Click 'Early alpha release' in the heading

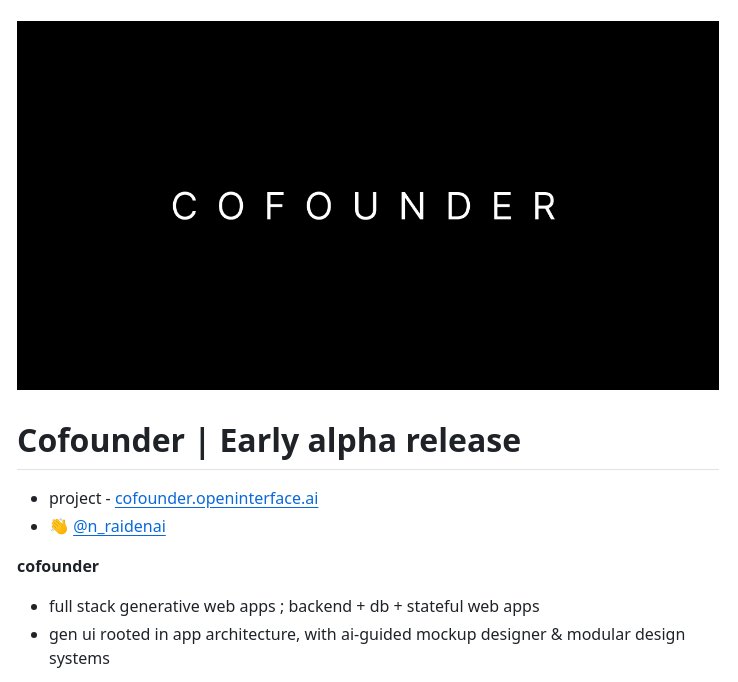pyautogui.click(x=370, y=441)
